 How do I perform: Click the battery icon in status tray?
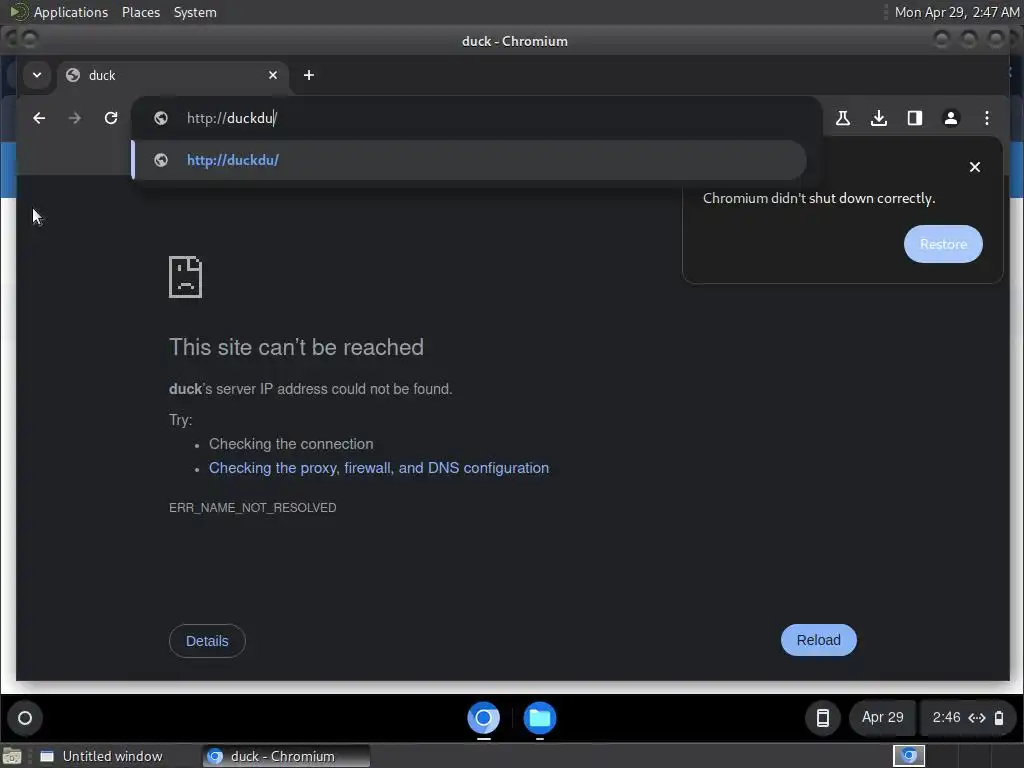tap(999, 718)
